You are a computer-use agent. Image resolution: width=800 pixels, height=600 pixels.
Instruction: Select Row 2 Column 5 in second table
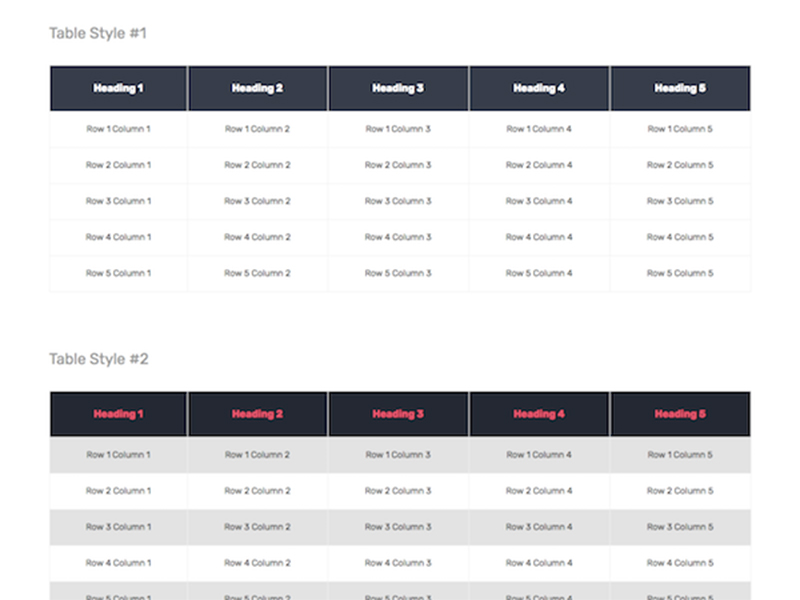pos(680,491)
